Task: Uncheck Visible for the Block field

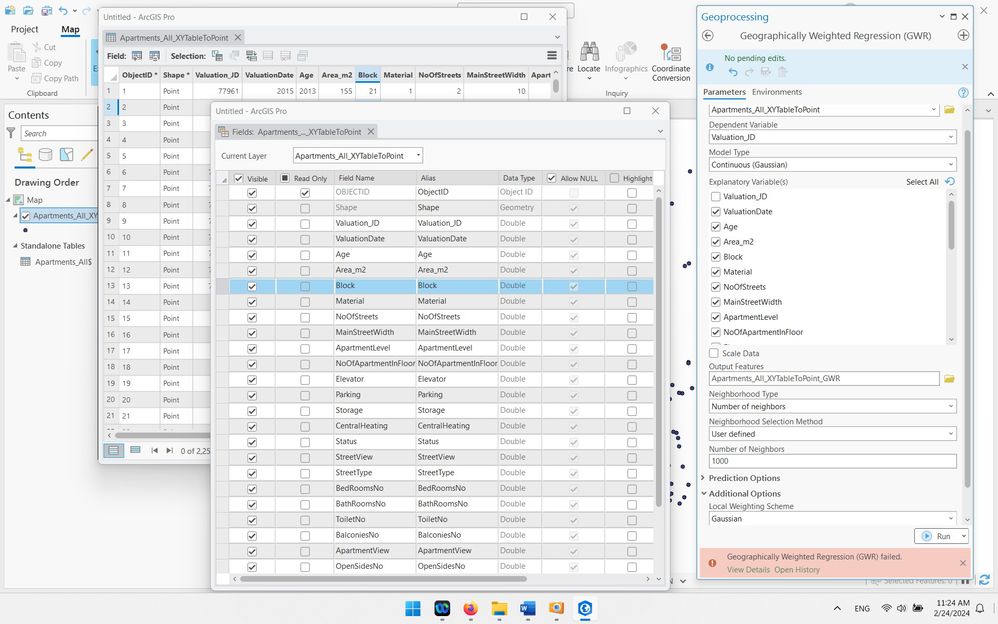Action: [252, 286]
